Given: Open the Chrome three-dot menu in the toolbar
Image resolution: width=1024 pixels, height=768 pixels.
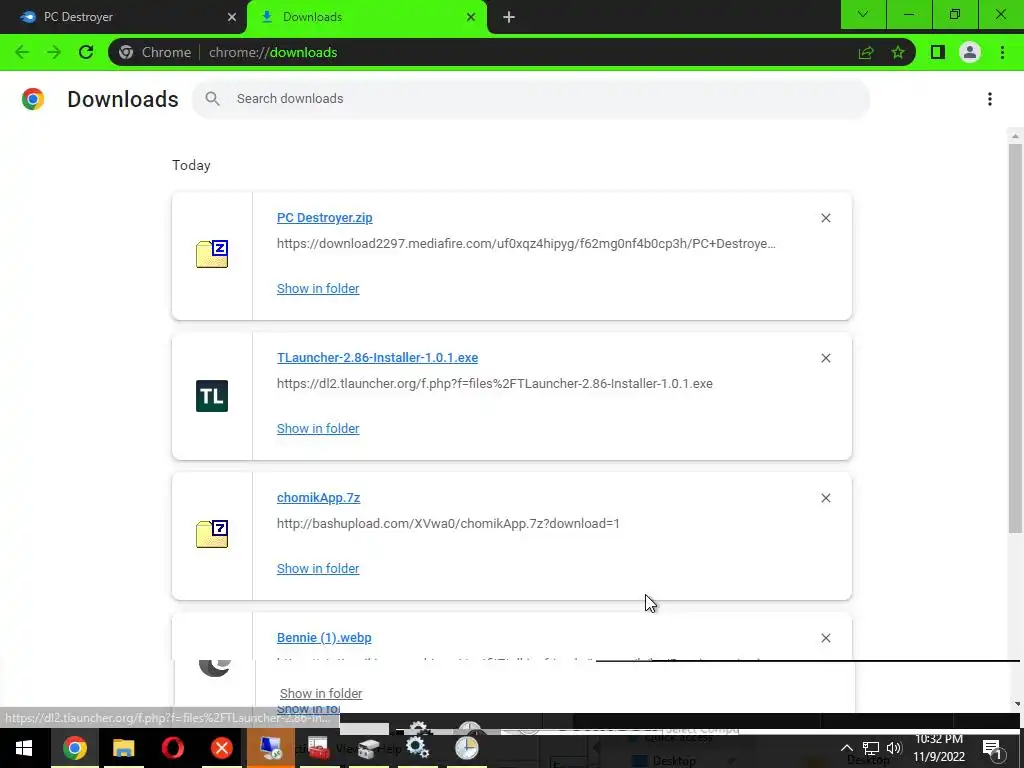Looking at the screenshot, I should pos(1002,52).
